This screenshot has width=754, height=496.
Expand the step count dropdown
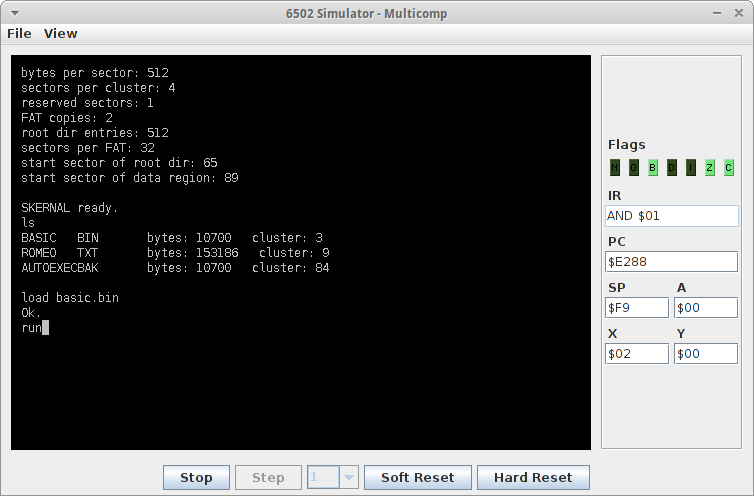pos(349,477)
